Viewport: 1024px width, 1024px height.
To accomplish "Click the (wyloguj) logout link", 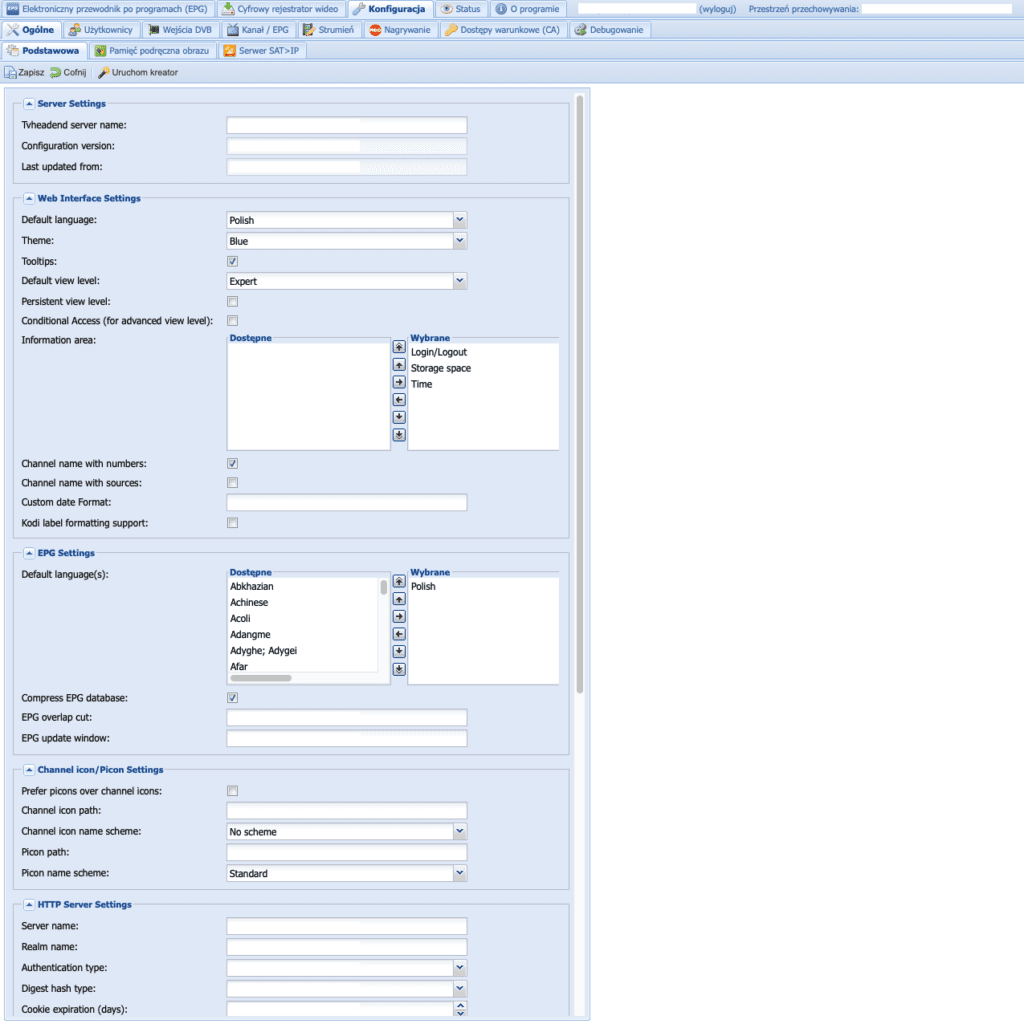I will click(716, 8).
